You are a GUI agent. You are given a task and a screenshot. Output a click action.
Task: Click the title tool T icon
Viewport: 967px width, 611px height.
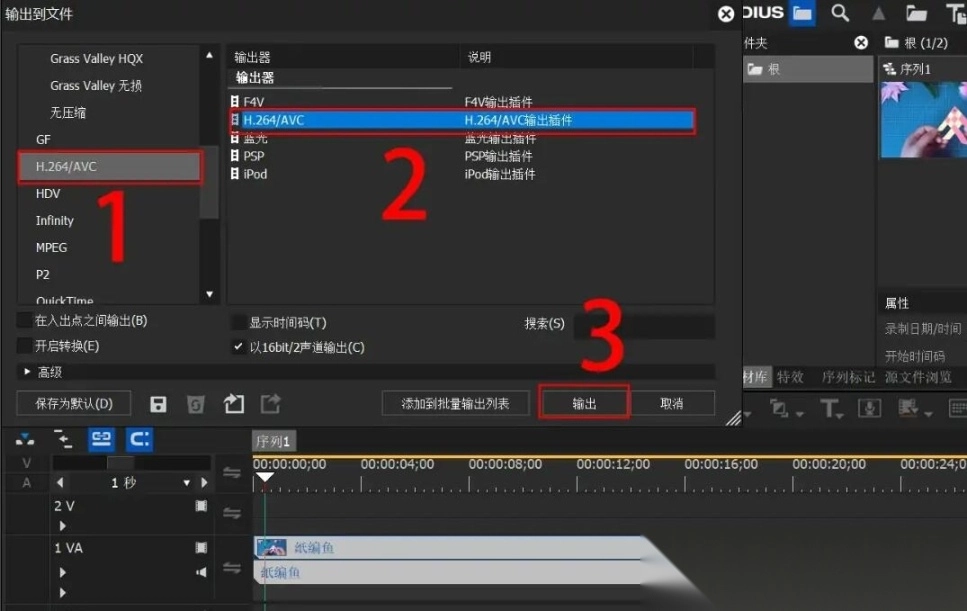click(x=829, y=408)
